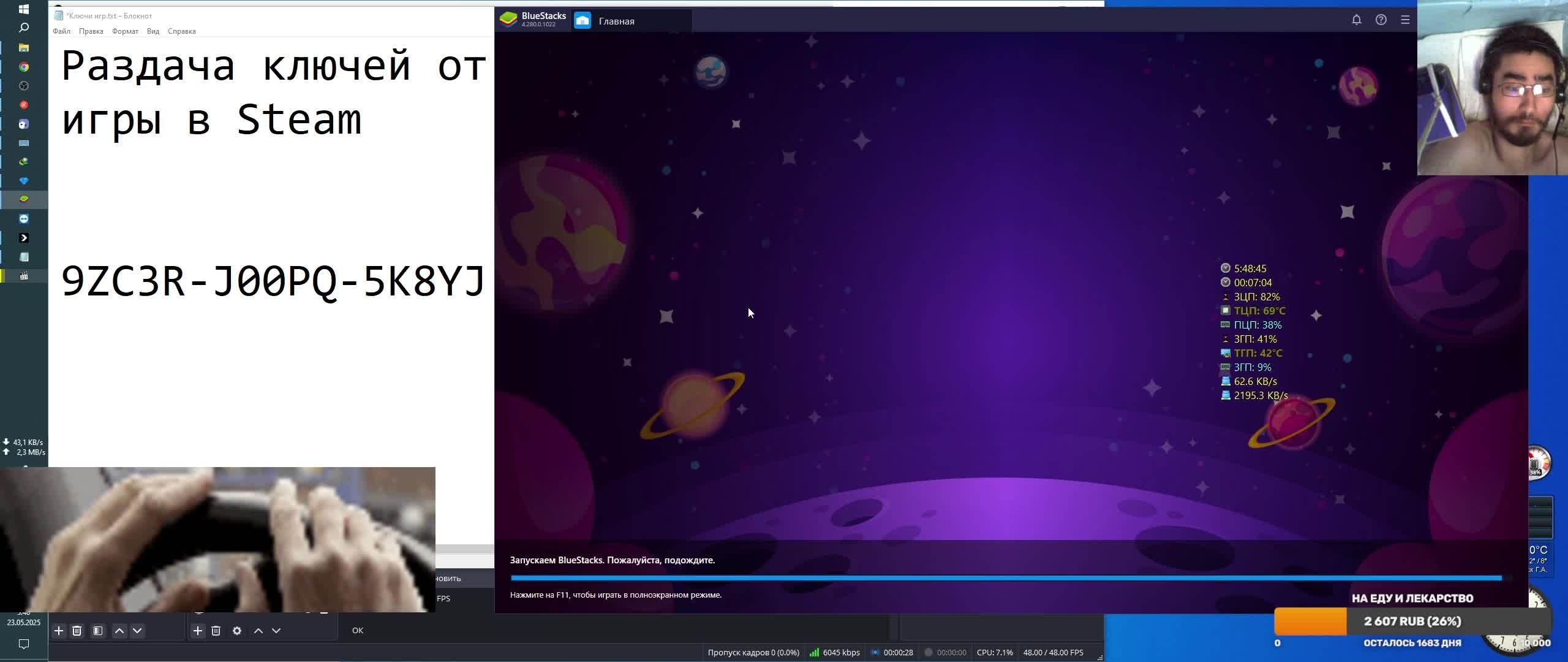1568x662 pixels.
Task: Move source down with chevron arrow
Action: 276,630
